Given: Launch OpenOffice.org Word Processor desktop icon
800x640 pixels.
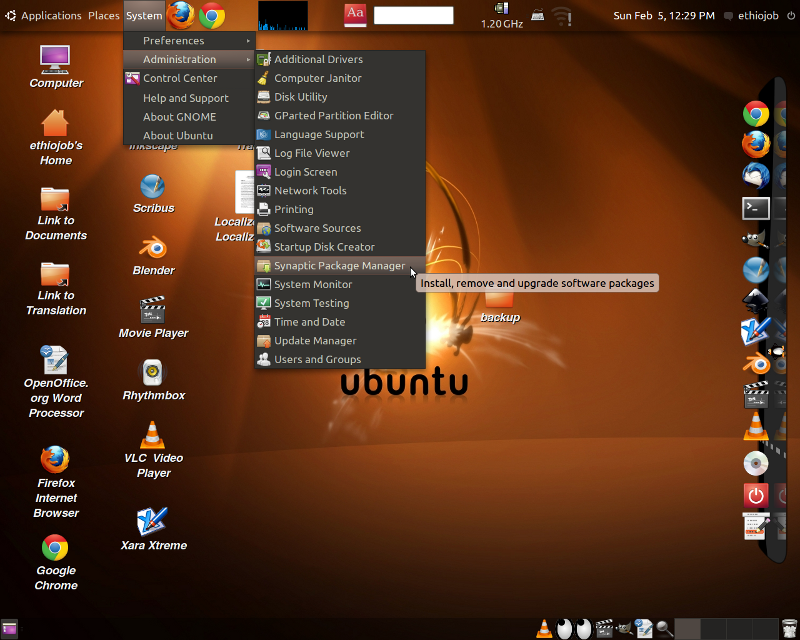Looking at the screenshot, I should click(x=56, y=382).
